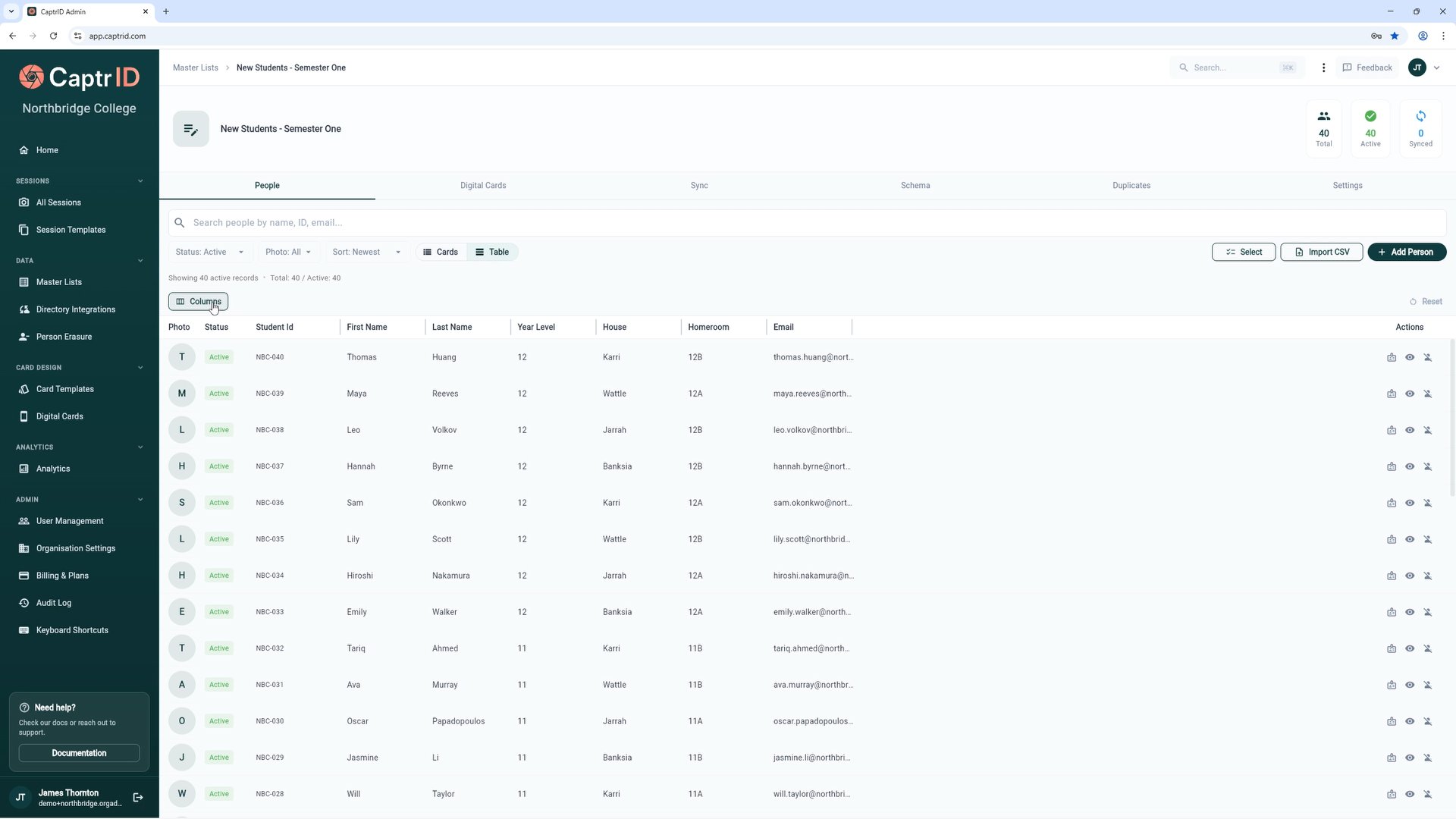Switch to Table view
Viewport: 1456px width, 819px height.
coord(492,252)
